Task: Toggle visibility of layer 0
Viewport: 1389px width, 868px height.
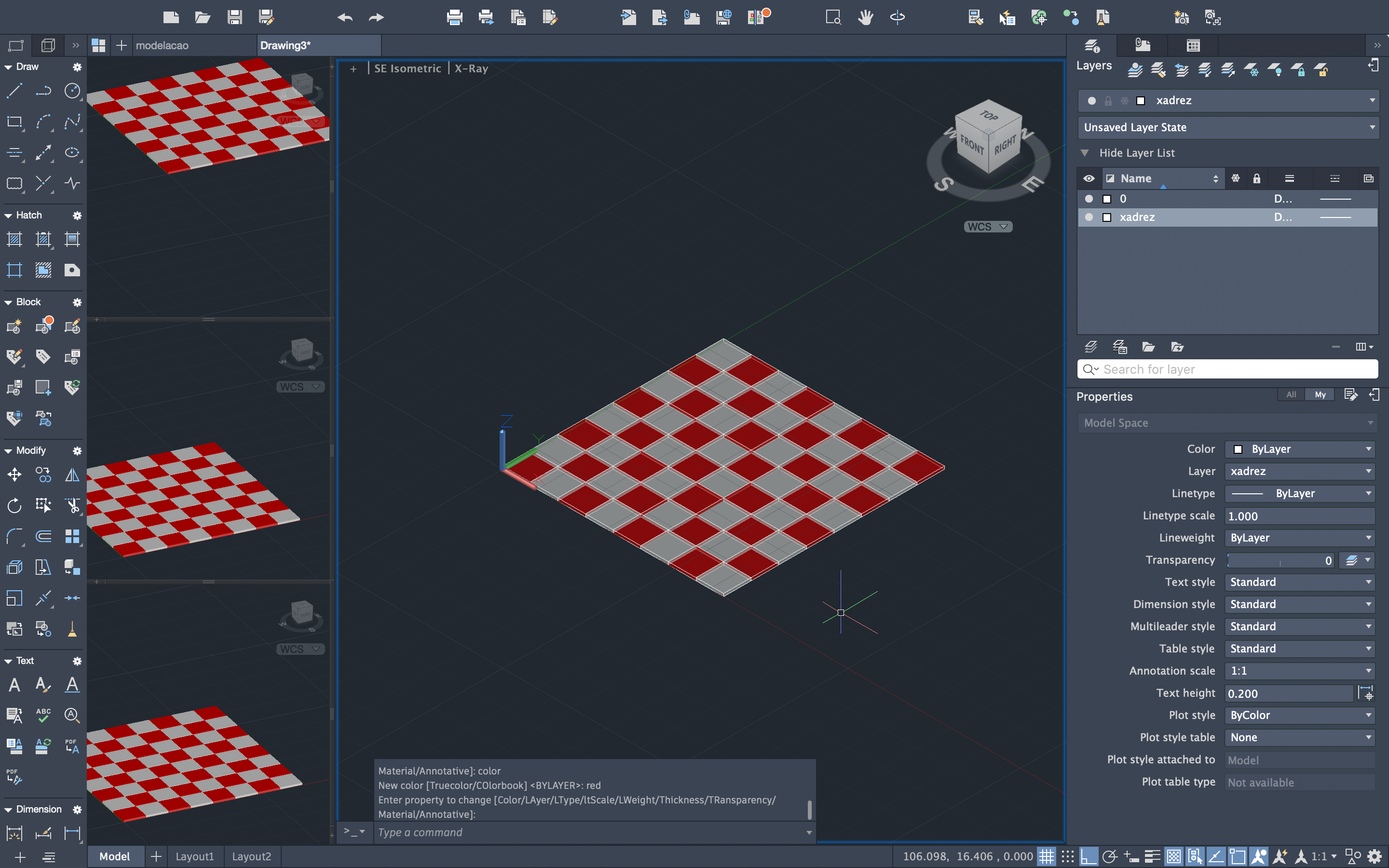Action: (x=1089, y=199)
